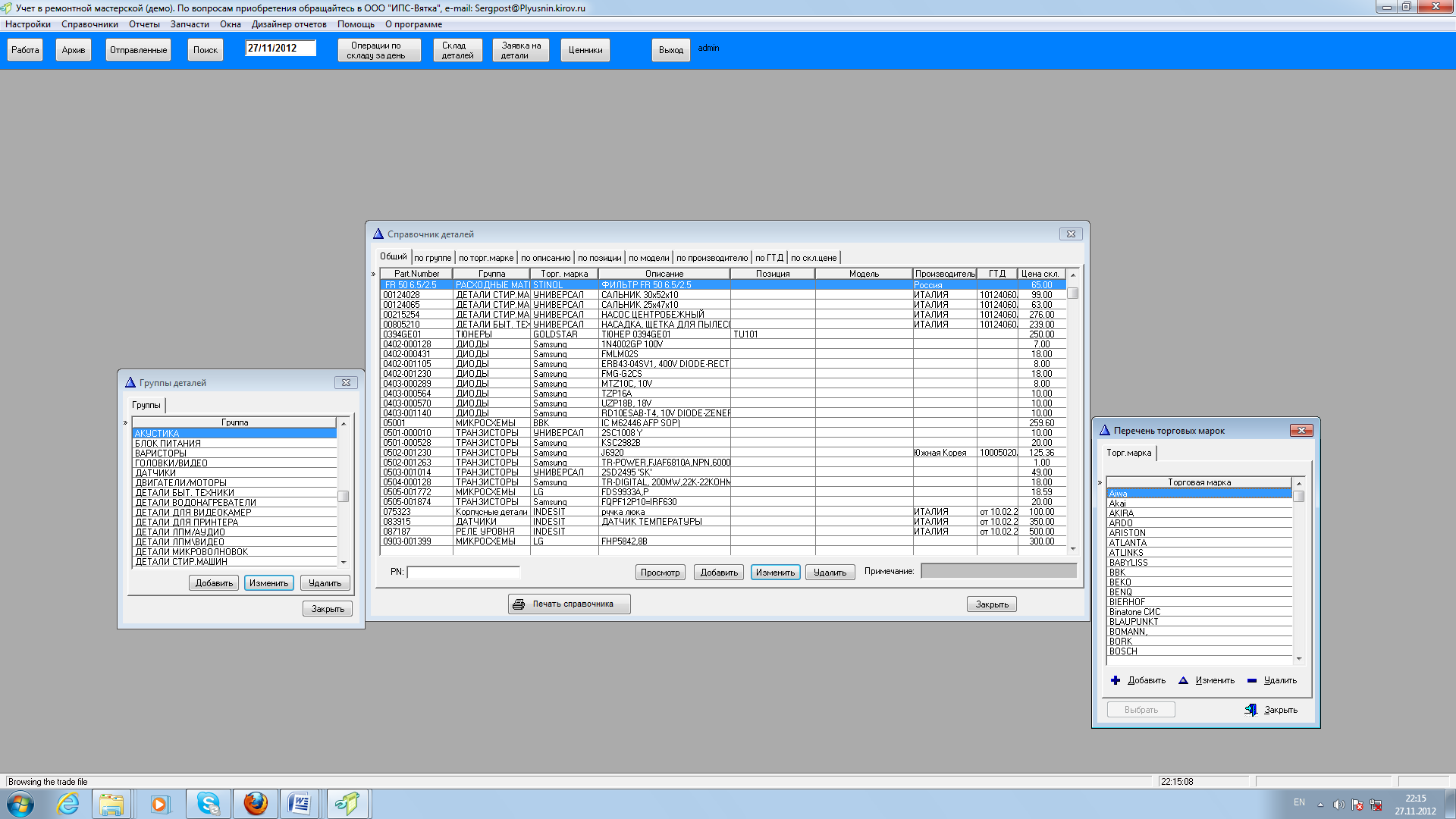This screenshot has width=1456, height=819.
Task: Open Firefox from the taskbar
Action: coord(256,803)
